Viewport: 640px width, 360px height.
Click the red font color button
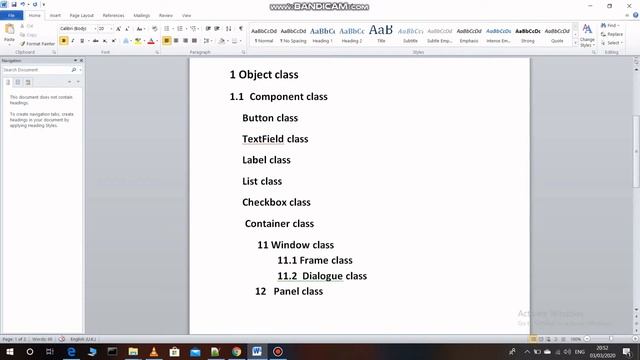[x=151, y=41]
